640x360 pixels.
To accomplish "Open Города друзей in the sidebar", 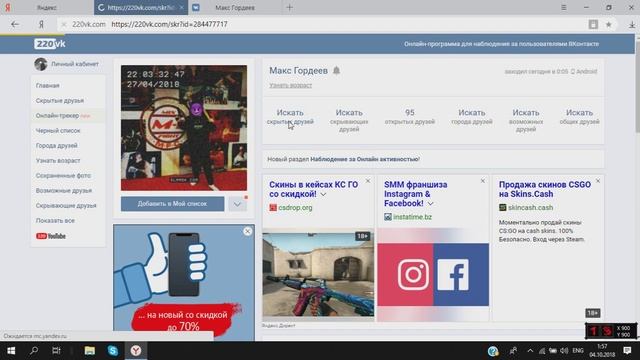I will pos(56,146).
